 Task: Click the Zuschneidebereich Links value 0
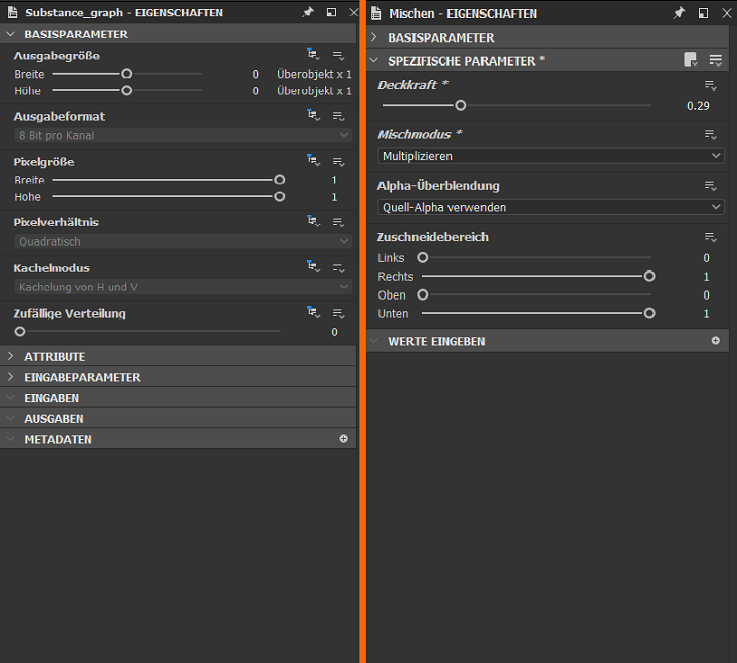click(706, 258)
